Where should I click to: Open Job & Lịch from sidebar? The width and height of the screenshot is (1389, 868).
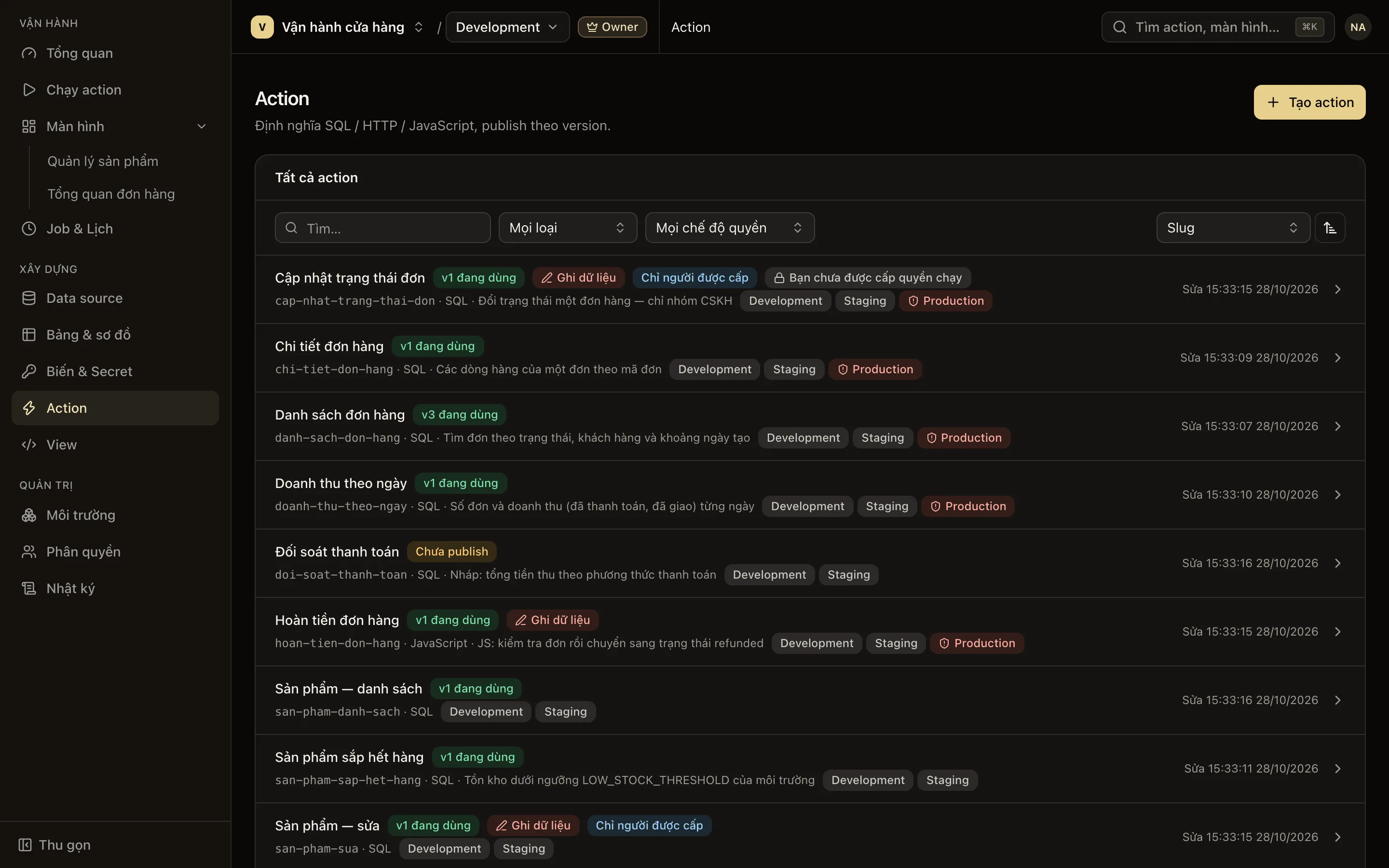115,229
